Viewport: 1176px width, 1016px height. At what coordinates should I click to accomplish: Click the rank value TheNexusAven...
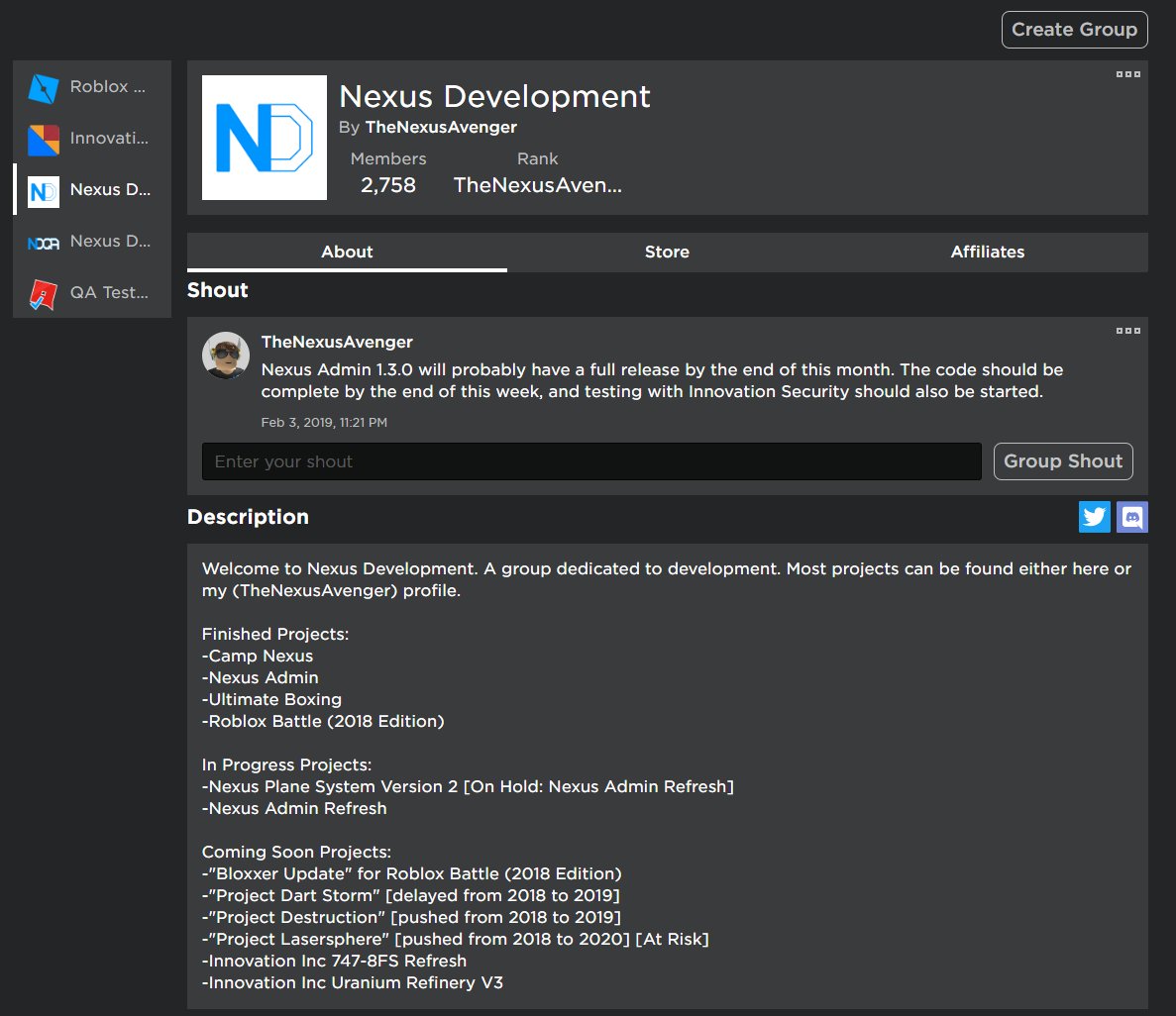pos(538,185)
